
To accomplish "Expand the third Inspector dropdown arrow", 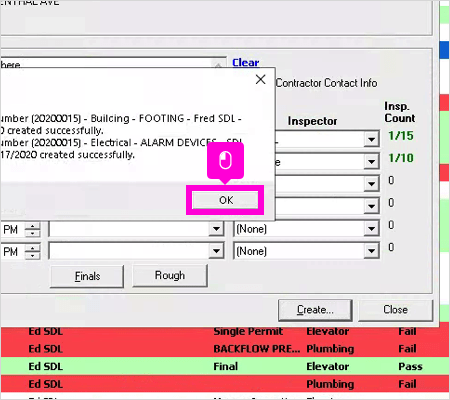I will click(x=372, y=184).
